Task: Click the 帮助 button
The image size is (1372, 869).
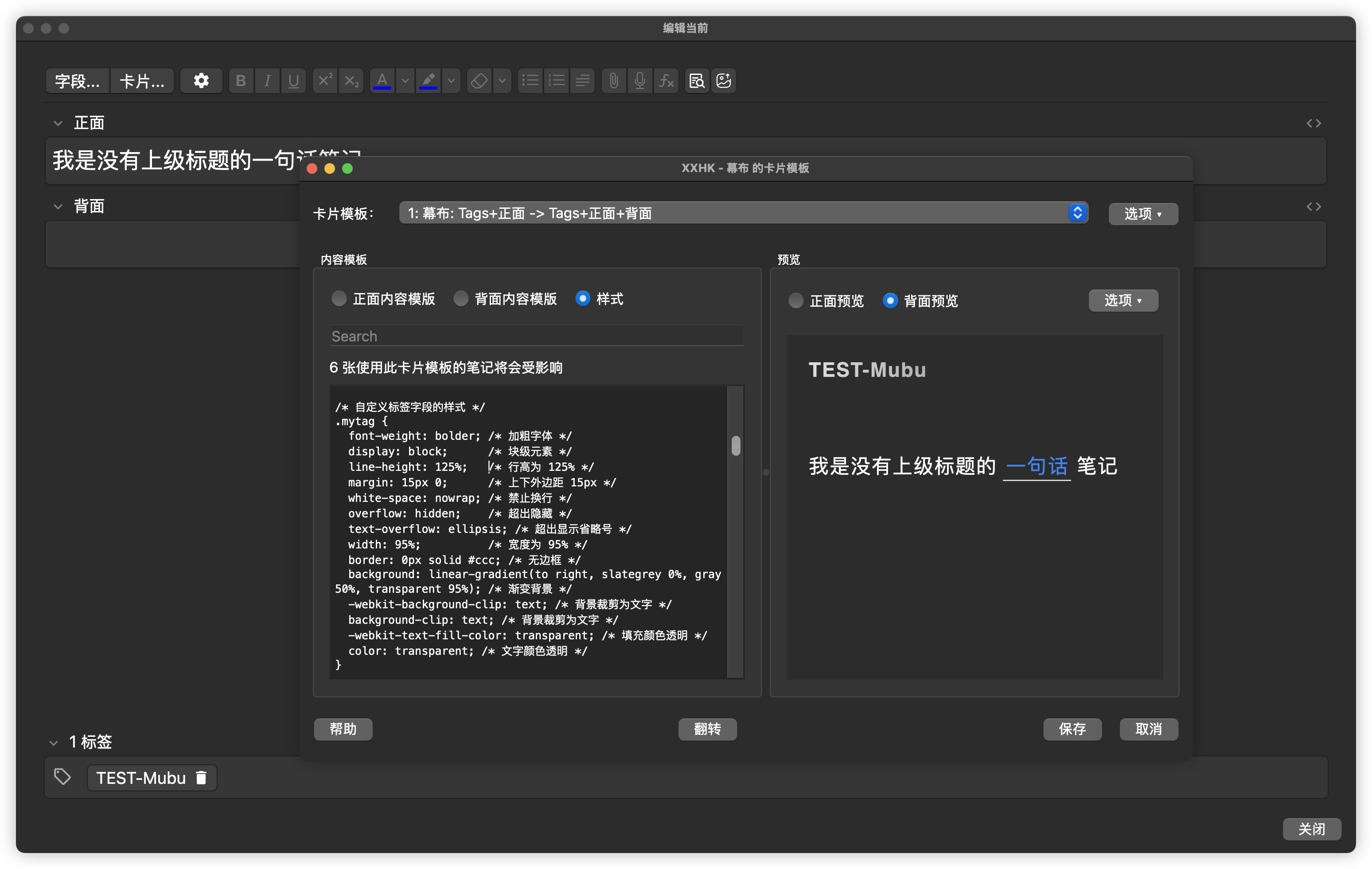Action: [343, 729]
